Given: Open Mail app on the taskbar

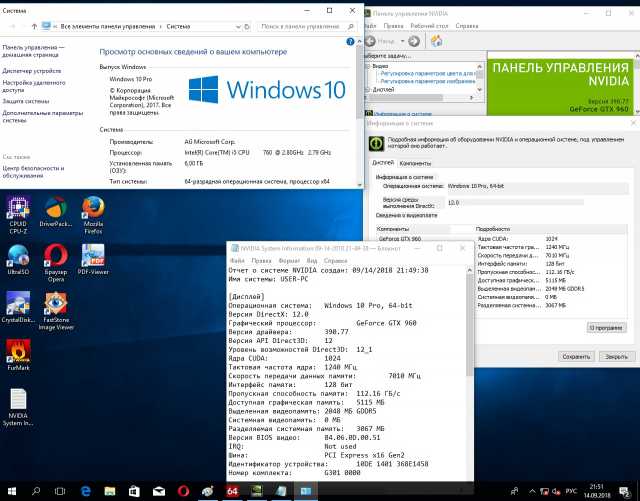Looking at the screenshot, I should click(x=159, y=491).
